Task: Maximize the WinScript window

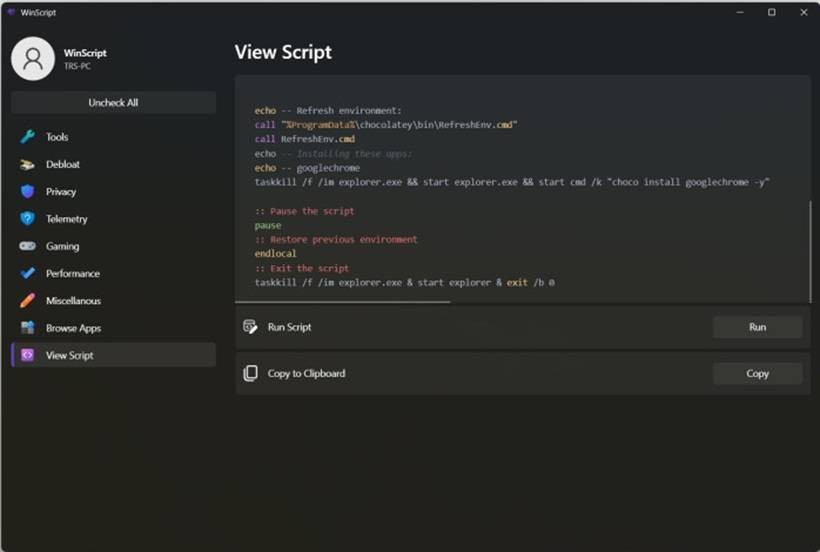Action: [771, 12]
